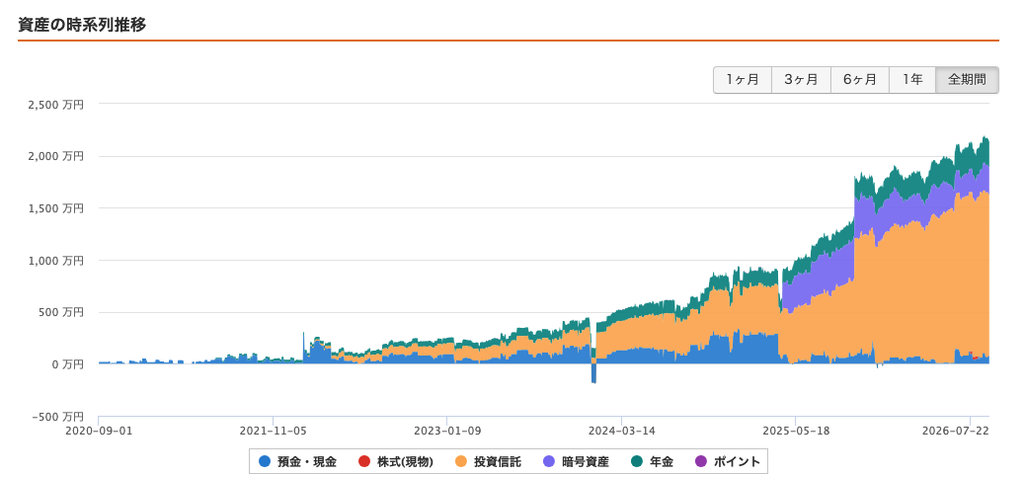The width and height of the screenshot is (1024, 479).
Task: Switch chart range to 1年
Action: 912,80
